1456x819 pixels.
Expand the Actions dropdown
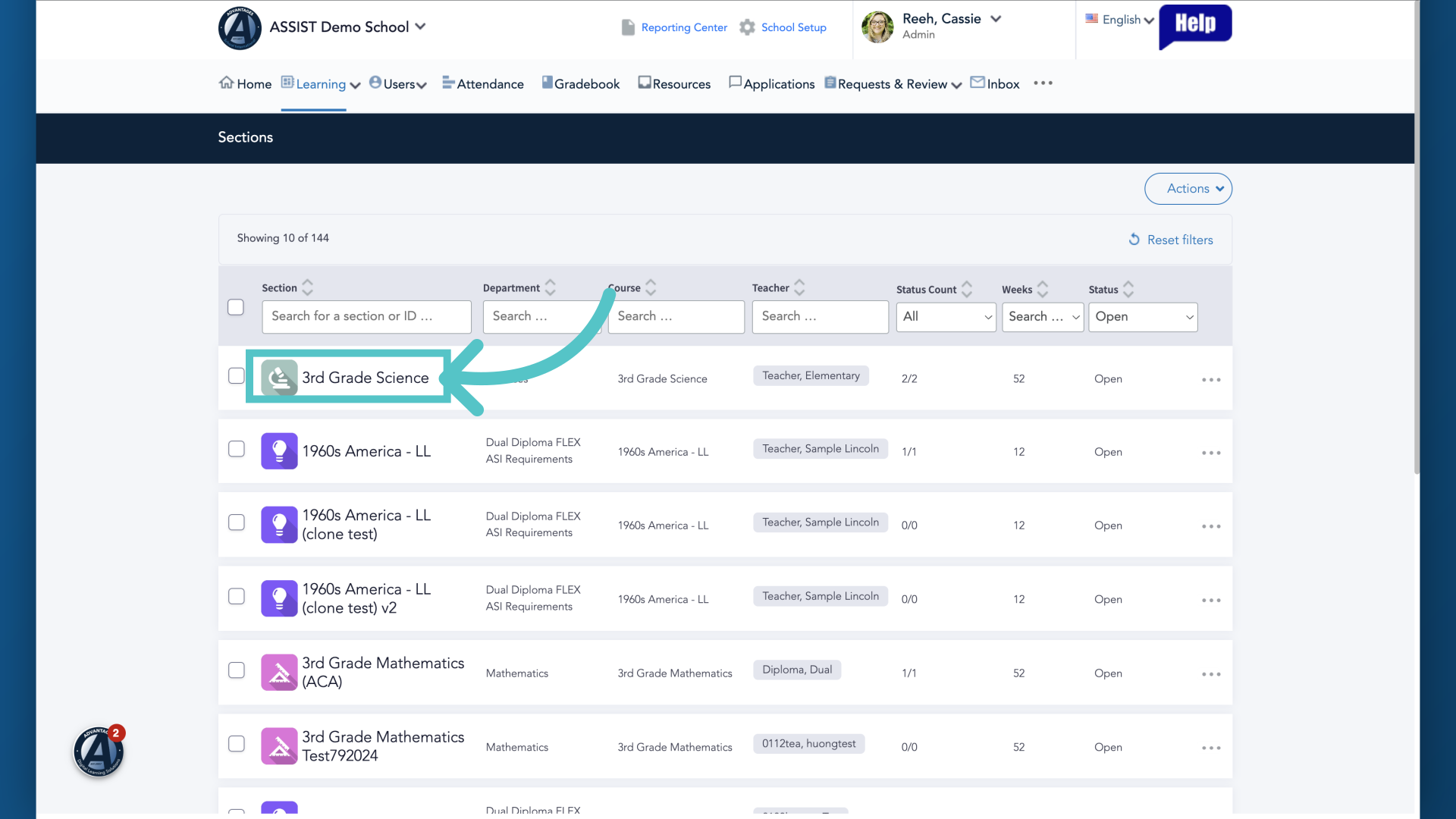click(x=1188, y=189)
